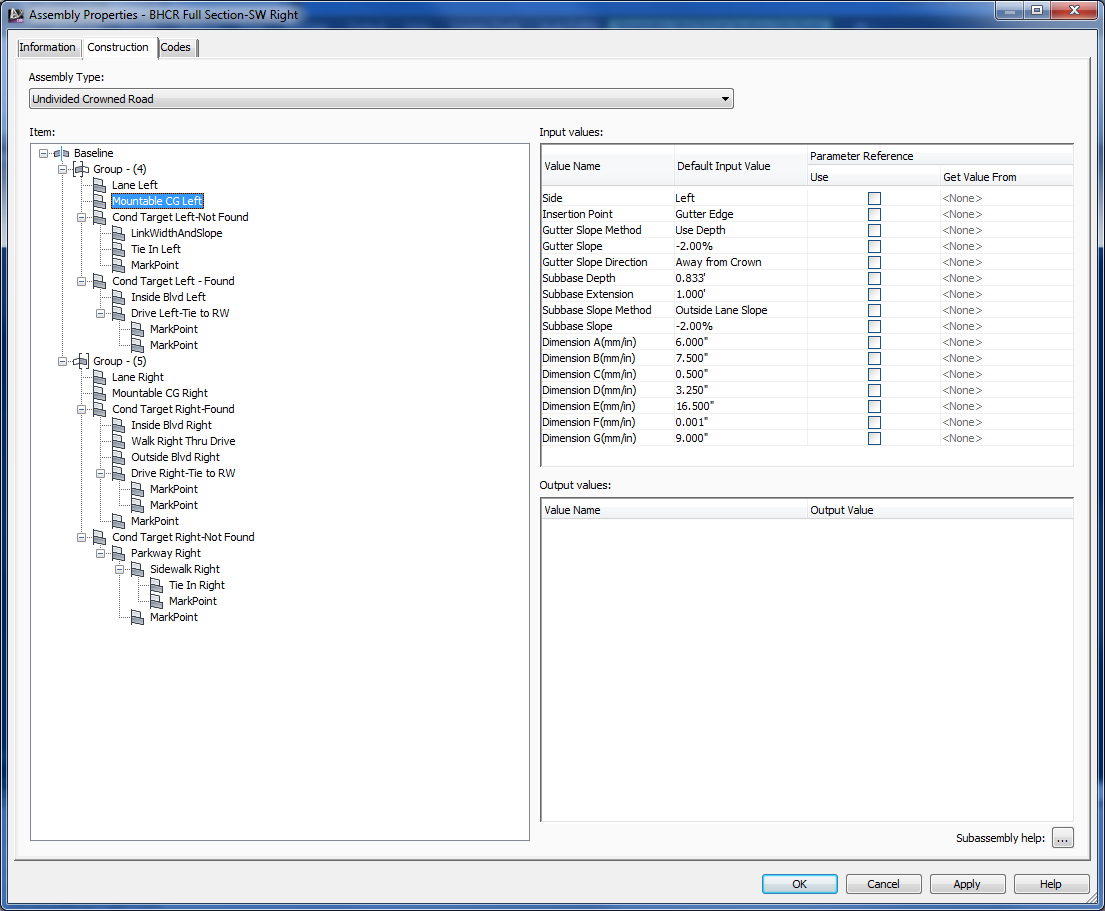Select the Lane Left subassembly icon
Image resolution: width=1105 pixels, height=911 pixels.
tap(98, 185)
